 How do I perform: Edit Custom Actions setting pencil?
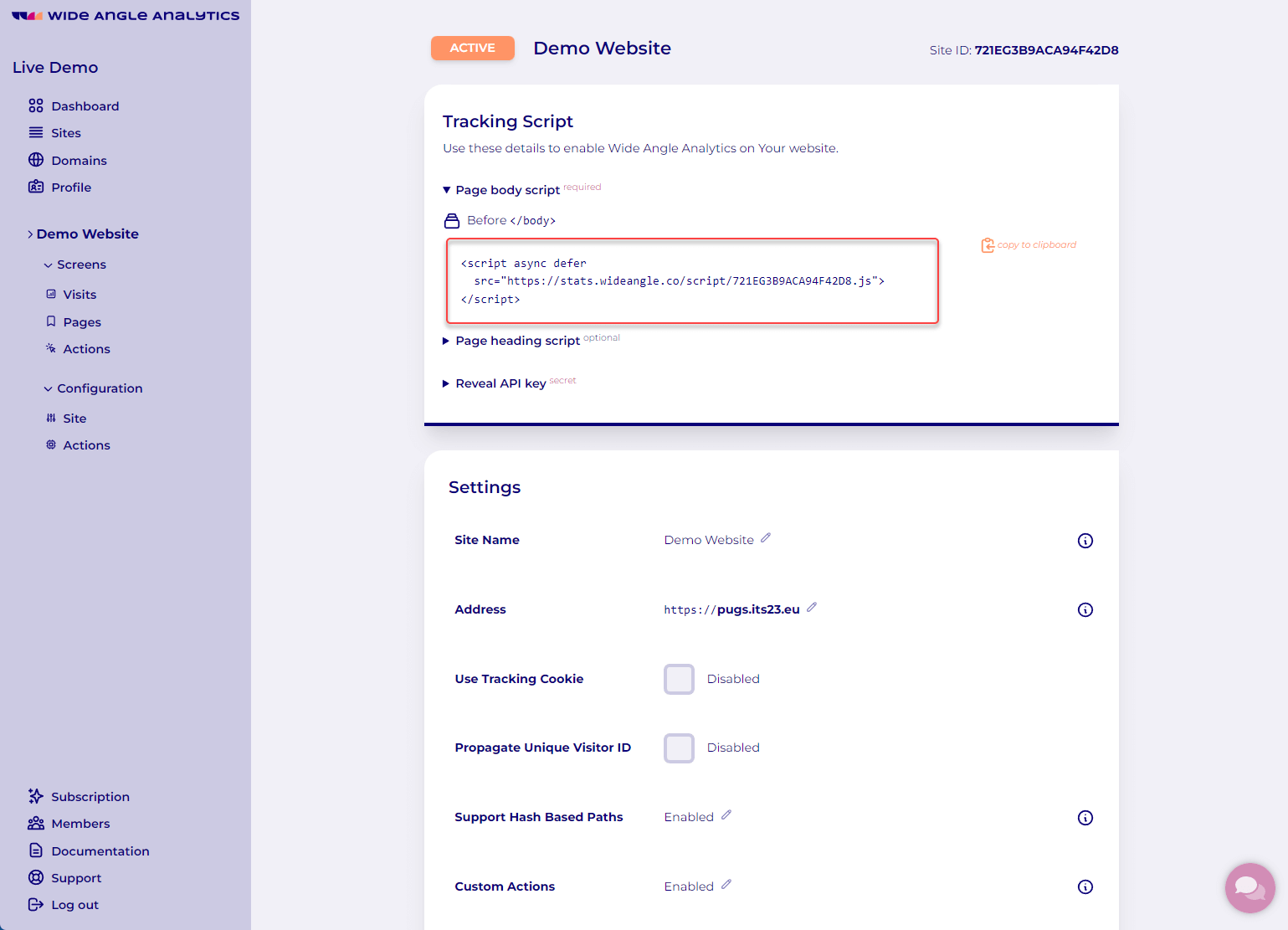[726, 885]
